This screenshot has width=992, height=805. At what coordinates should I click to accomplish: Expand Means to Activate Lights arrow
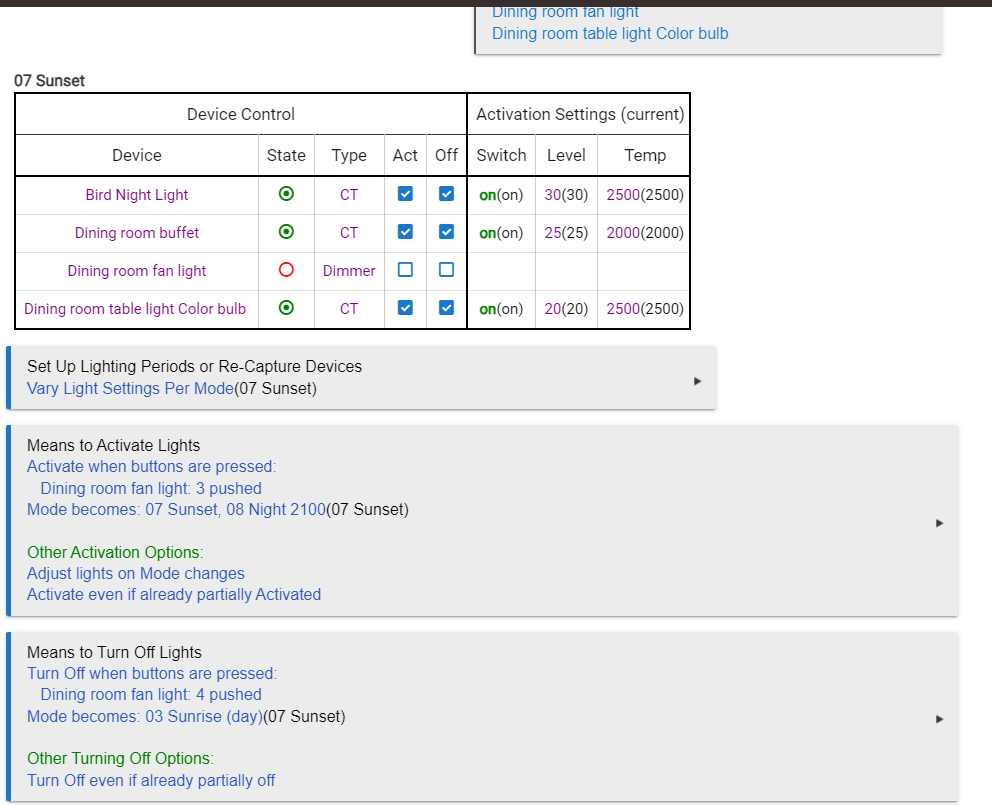coord(939,523)
